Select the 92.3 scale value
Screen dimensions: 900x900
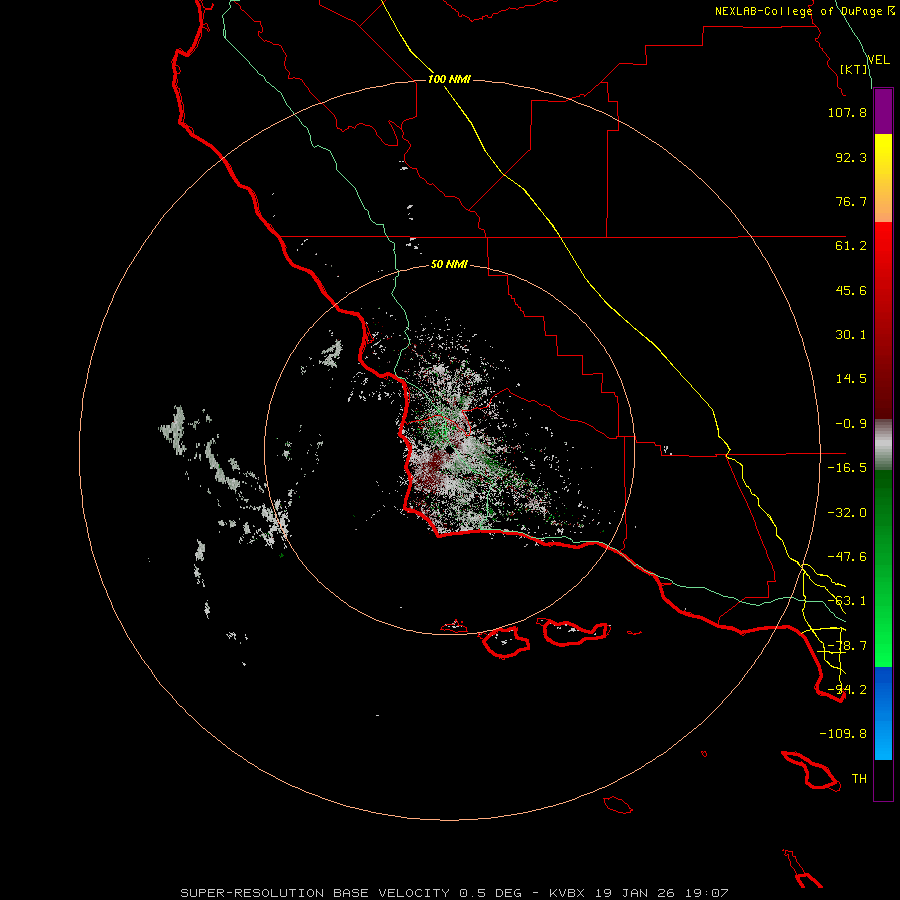click(851, 157)
